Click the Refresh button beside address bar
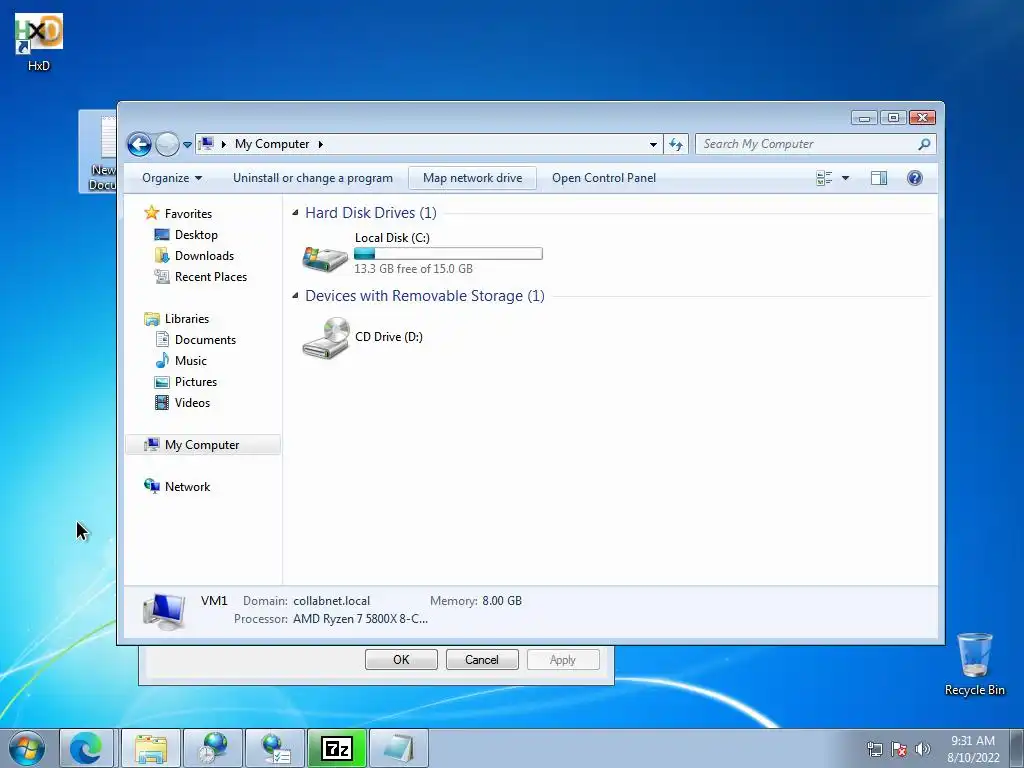Image resolution: width=1024 pixels, height=768 pixels. pyautogui.click(x=676, y=144)
